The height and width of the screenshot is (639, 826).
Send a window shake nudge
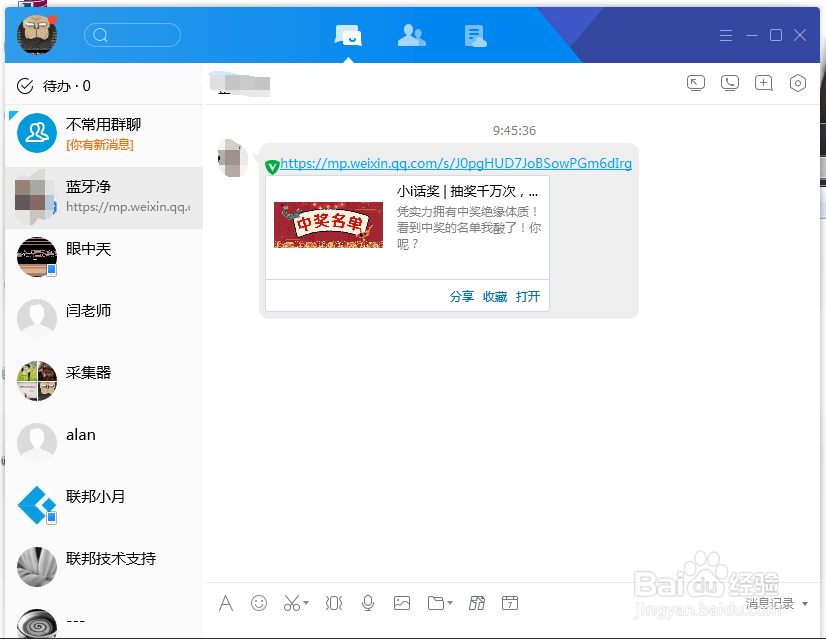point(333,603)
